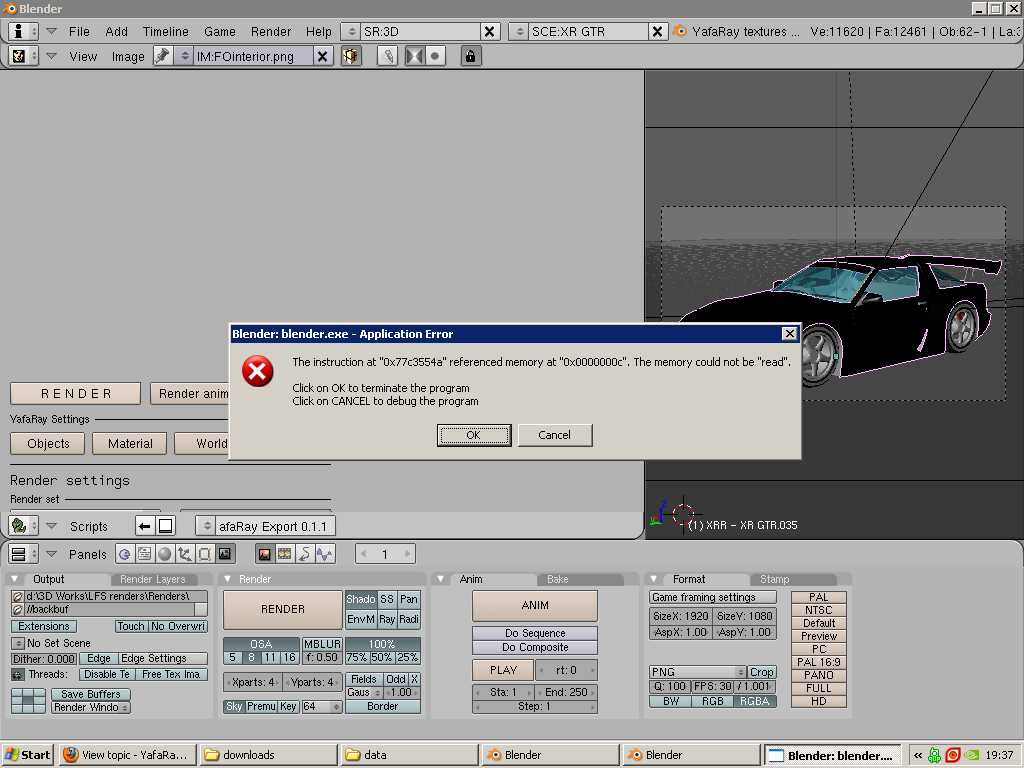Open the scripts window type selector icon
Image resolution: width=1024 pixels, height=768 pixels.
pyautogui.click(x=24, y=526)
